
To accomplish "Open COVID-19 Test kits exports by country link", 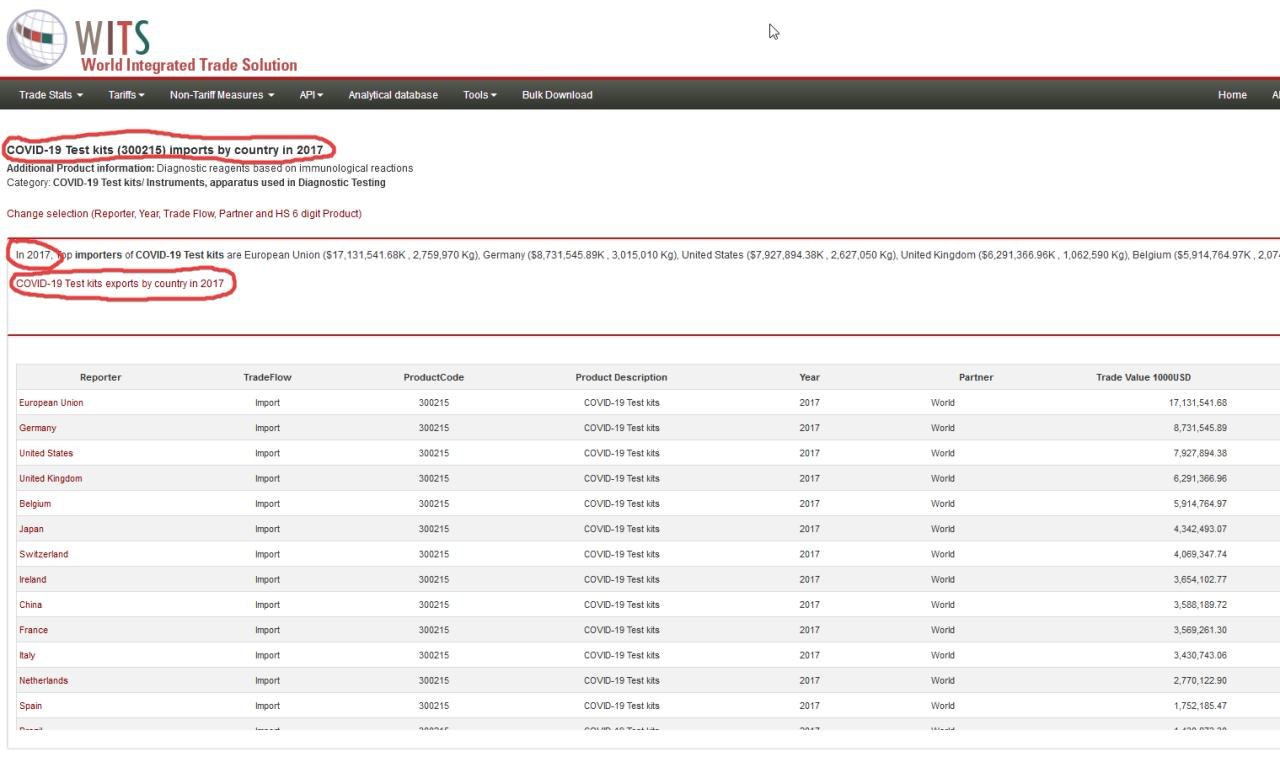I will pos(120,284).
